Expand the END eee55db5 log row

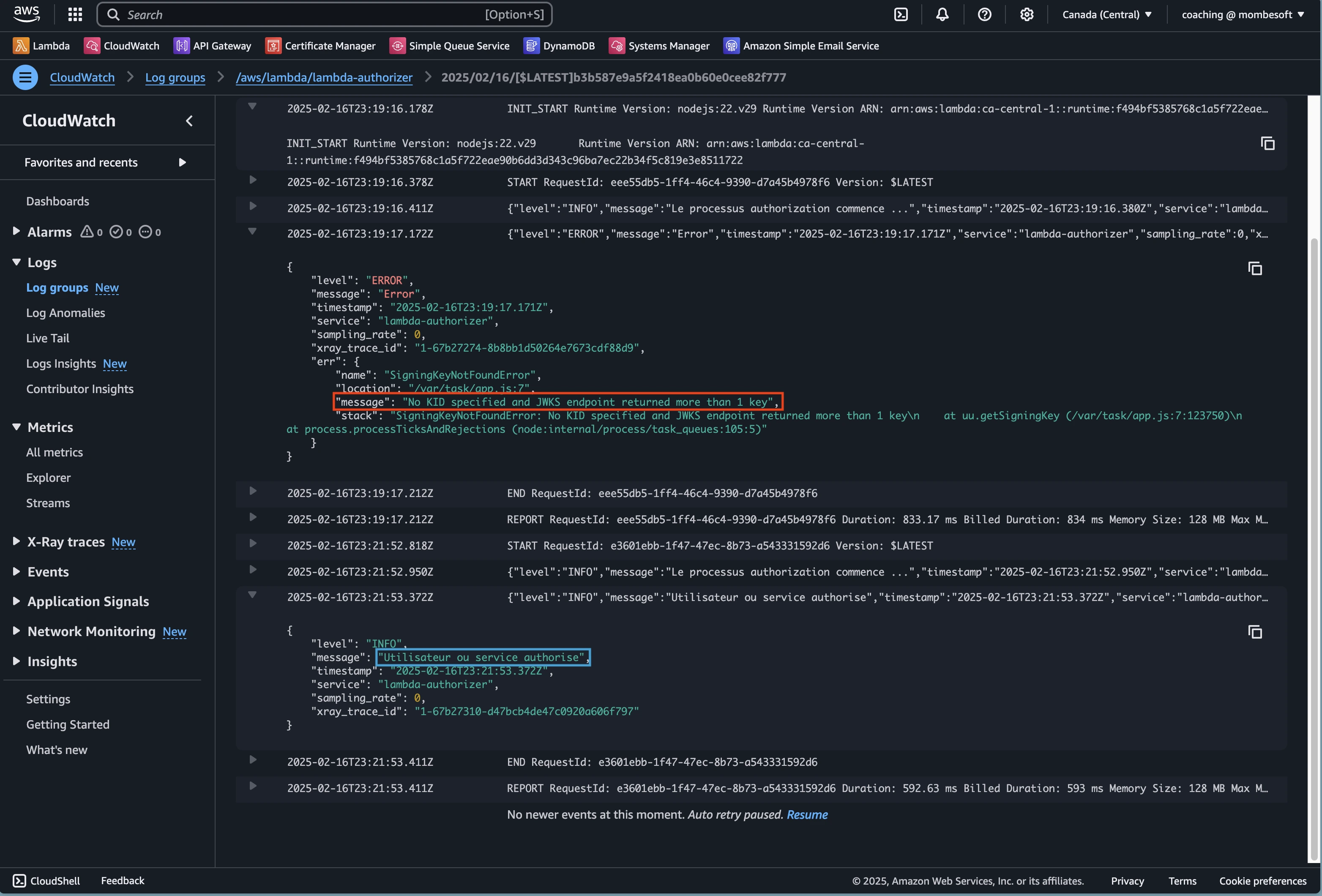(x=253, y=491)
